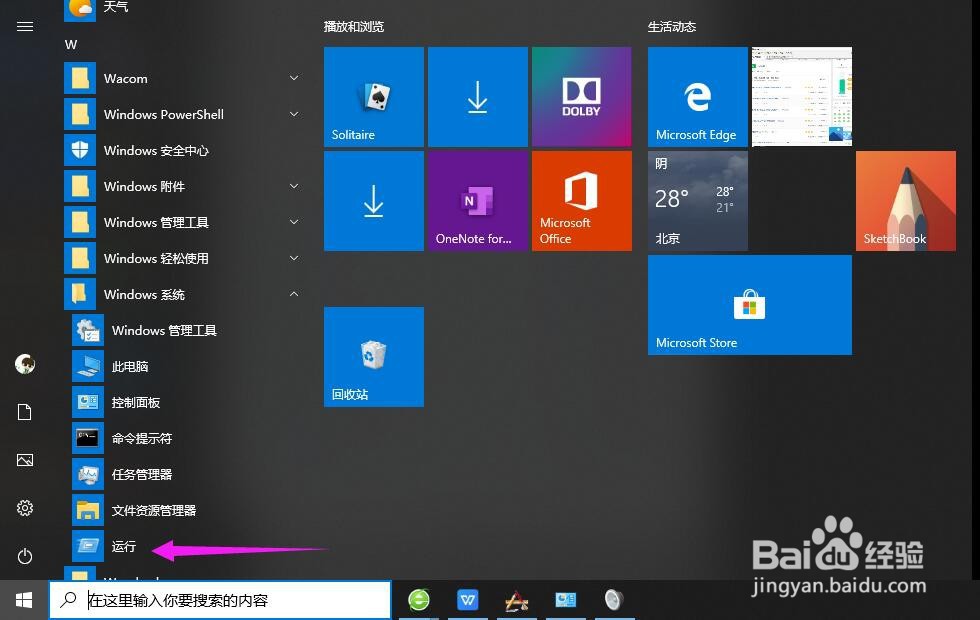This screenshot has height=620, width=980.
Task: Open the photo screenshot live tile
Action: (802, 97)
